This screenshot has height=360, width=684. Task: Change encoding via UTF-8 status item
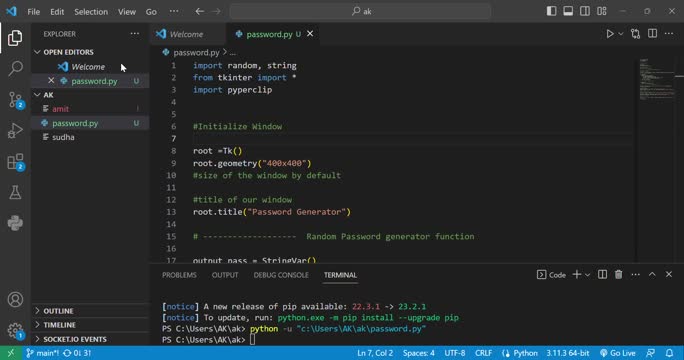tap(455, 353)
